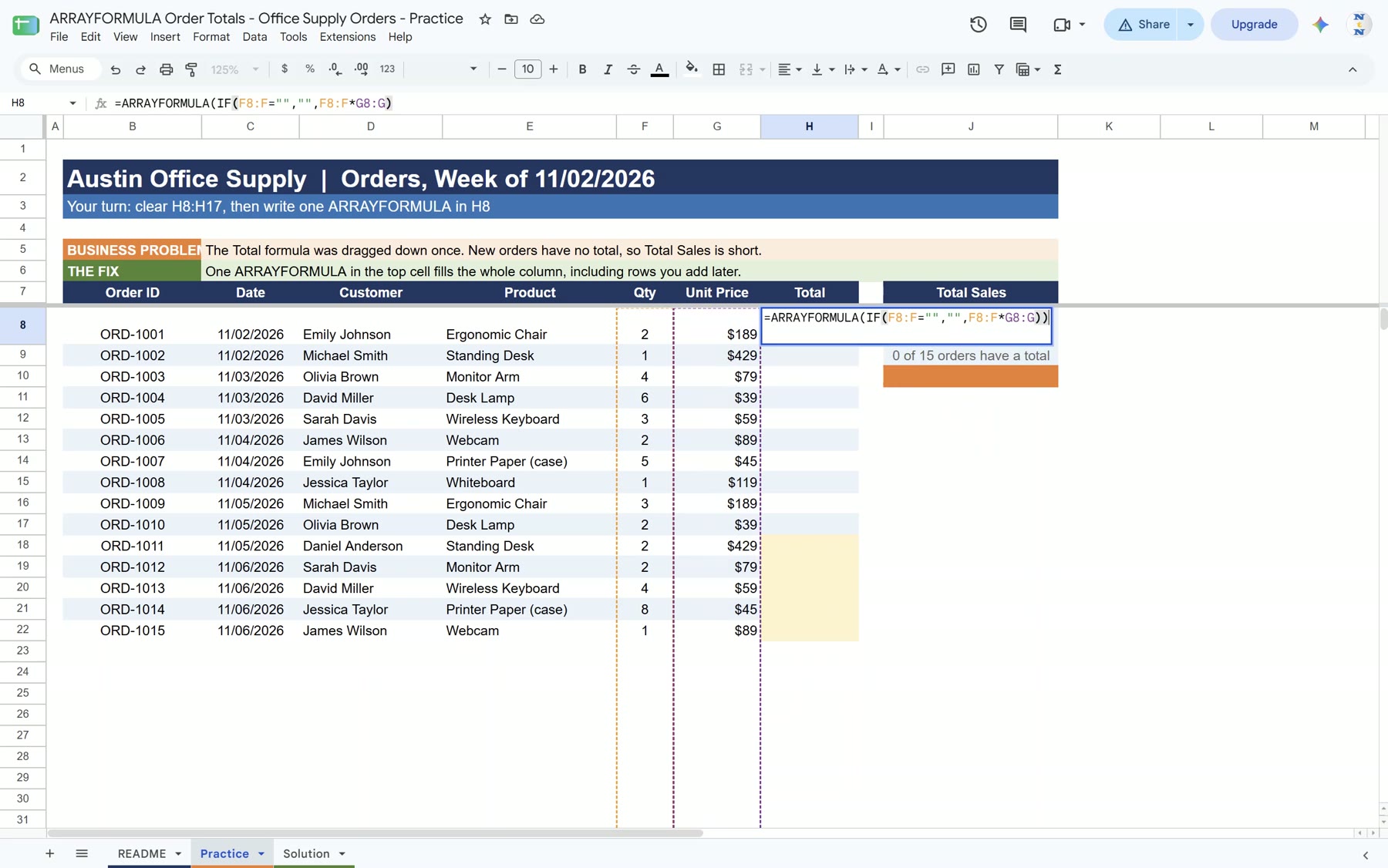Open version history clock icon
The width and height of the screenshot is (1388, 868).
pyautogui.click(x=979, y=25)
